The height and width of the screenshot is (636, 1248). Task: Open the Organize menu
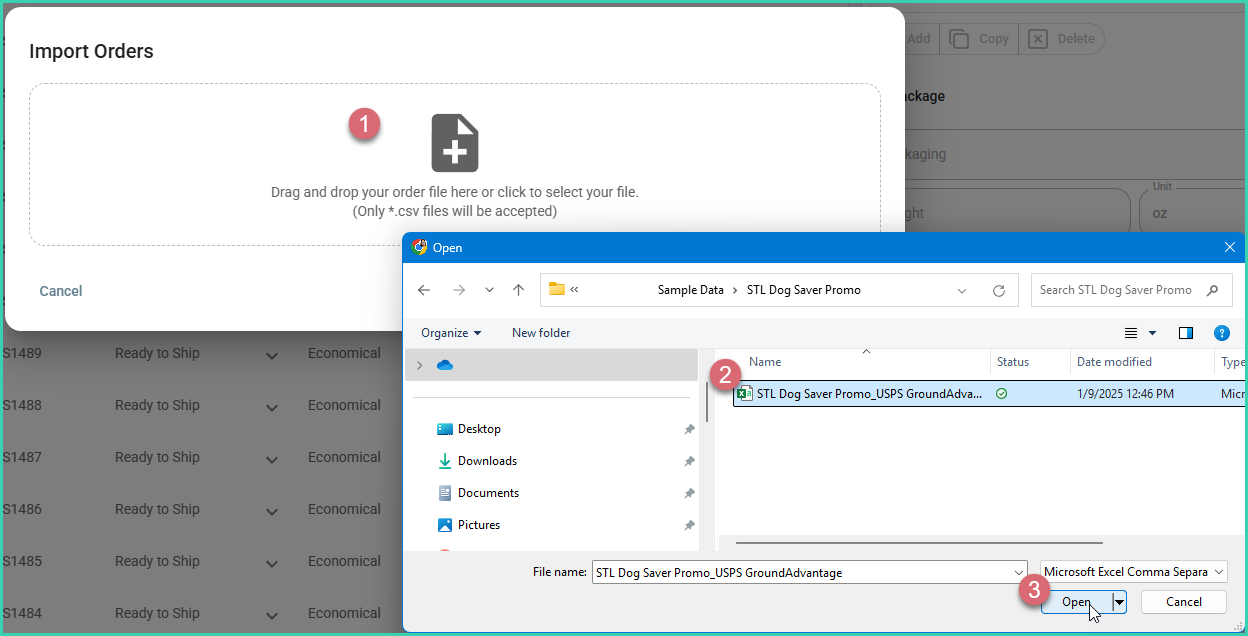pyautogui.click(x=451, y=332)
